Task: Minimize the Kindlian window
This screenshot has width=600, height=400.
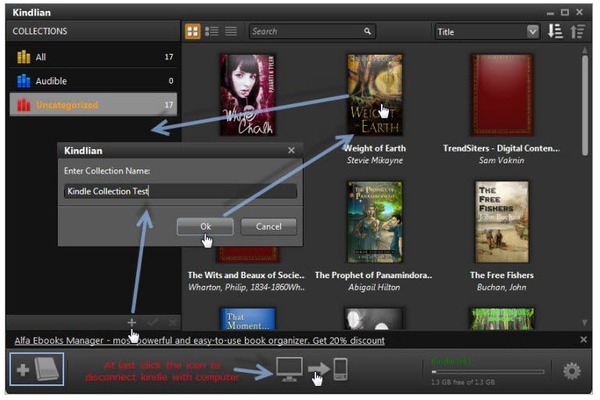Action: coord(550,13)
